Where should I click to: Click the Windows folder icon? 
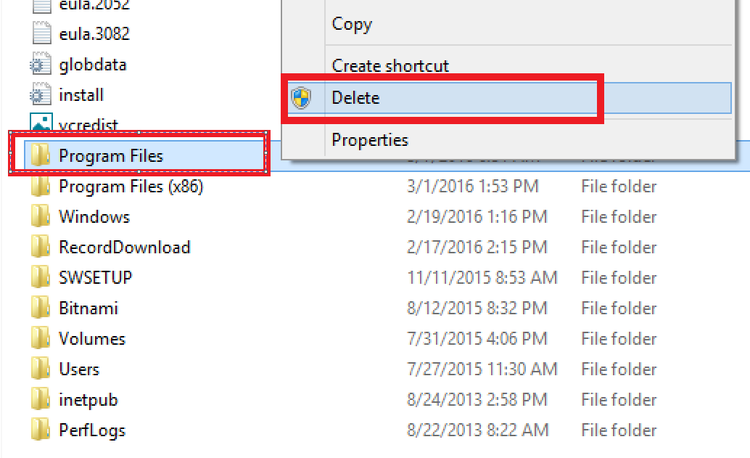pos(41,217)
